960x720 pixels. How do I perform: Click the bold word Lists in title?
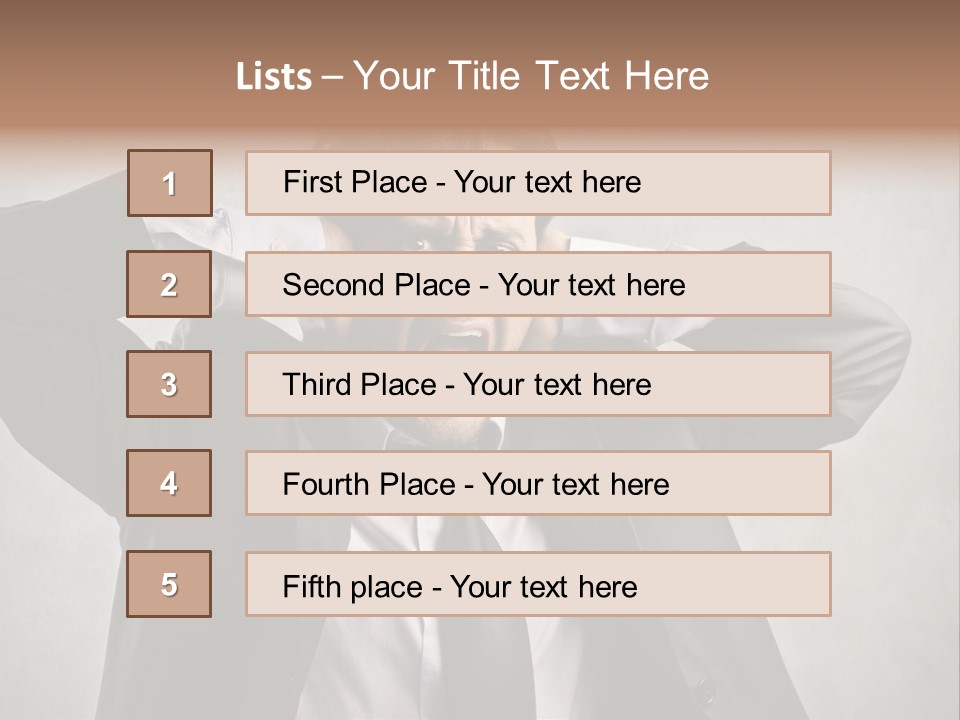click(274, 77)
